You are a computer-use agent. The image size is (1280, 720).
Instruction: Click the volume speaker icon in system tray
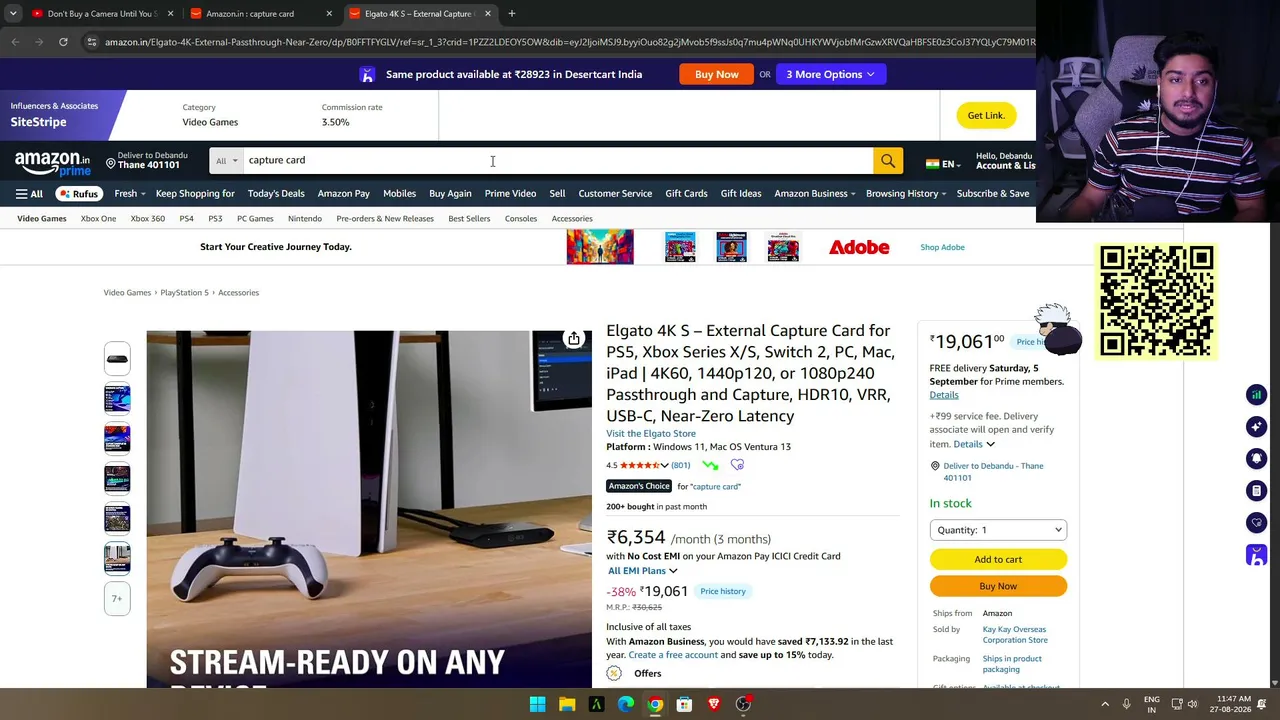click(x=1192, y=704)
